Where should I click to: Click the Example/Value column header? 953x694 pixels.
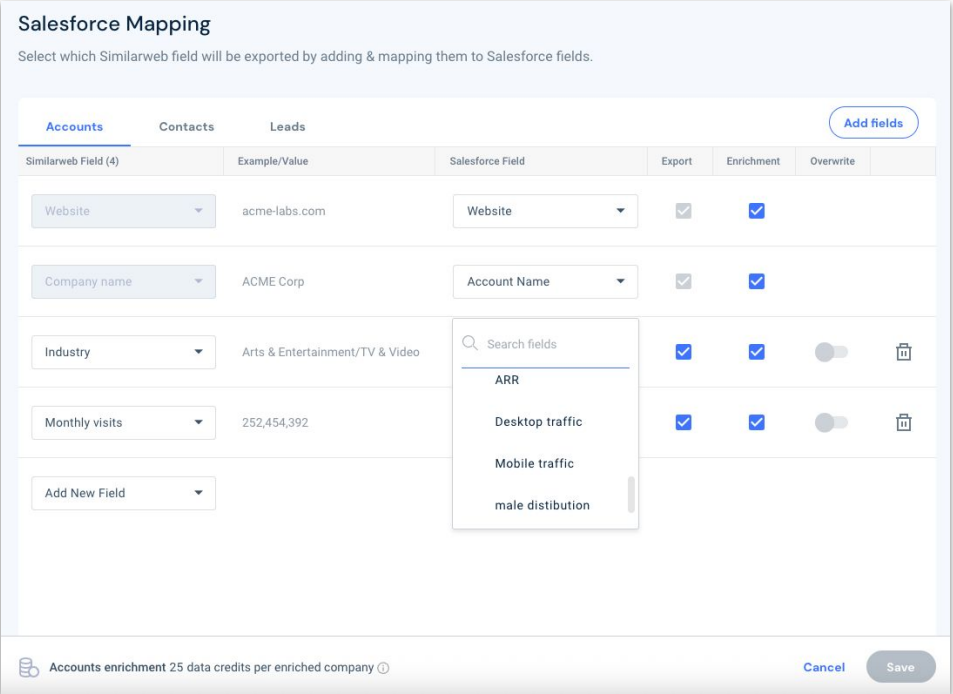[x=273, y=161]
